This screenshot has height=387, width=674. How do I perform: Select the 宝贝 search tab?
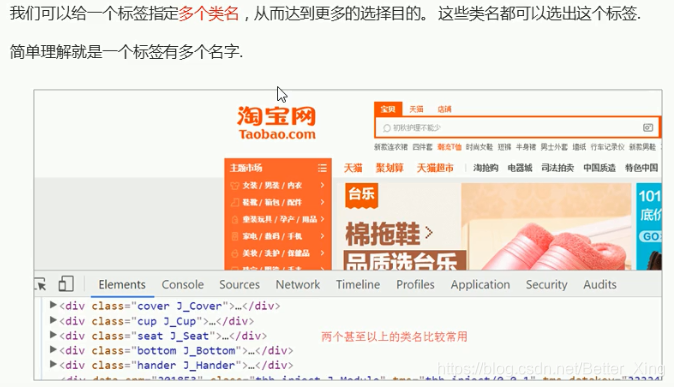(388, 109)
